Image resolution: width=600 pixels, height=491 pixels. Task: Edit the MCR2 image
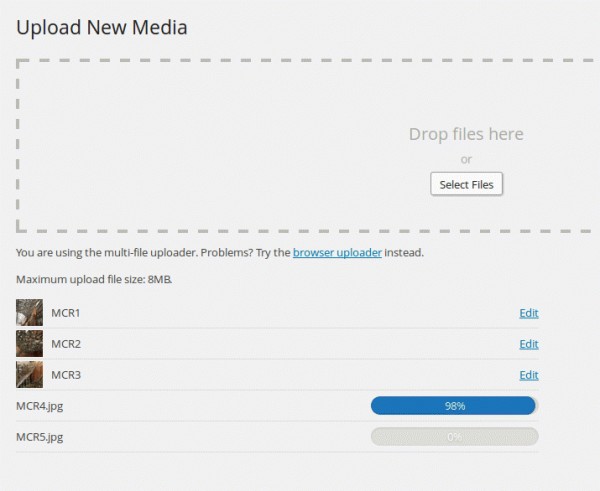pyautogui.click(x=529, y=344)
